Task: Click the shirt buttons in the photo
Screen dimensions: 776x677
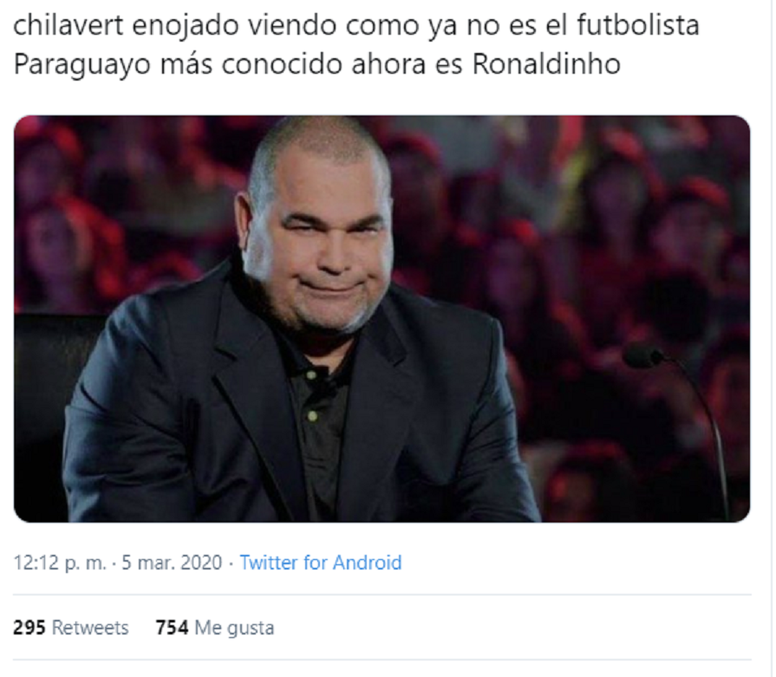Action: (312, 396)
